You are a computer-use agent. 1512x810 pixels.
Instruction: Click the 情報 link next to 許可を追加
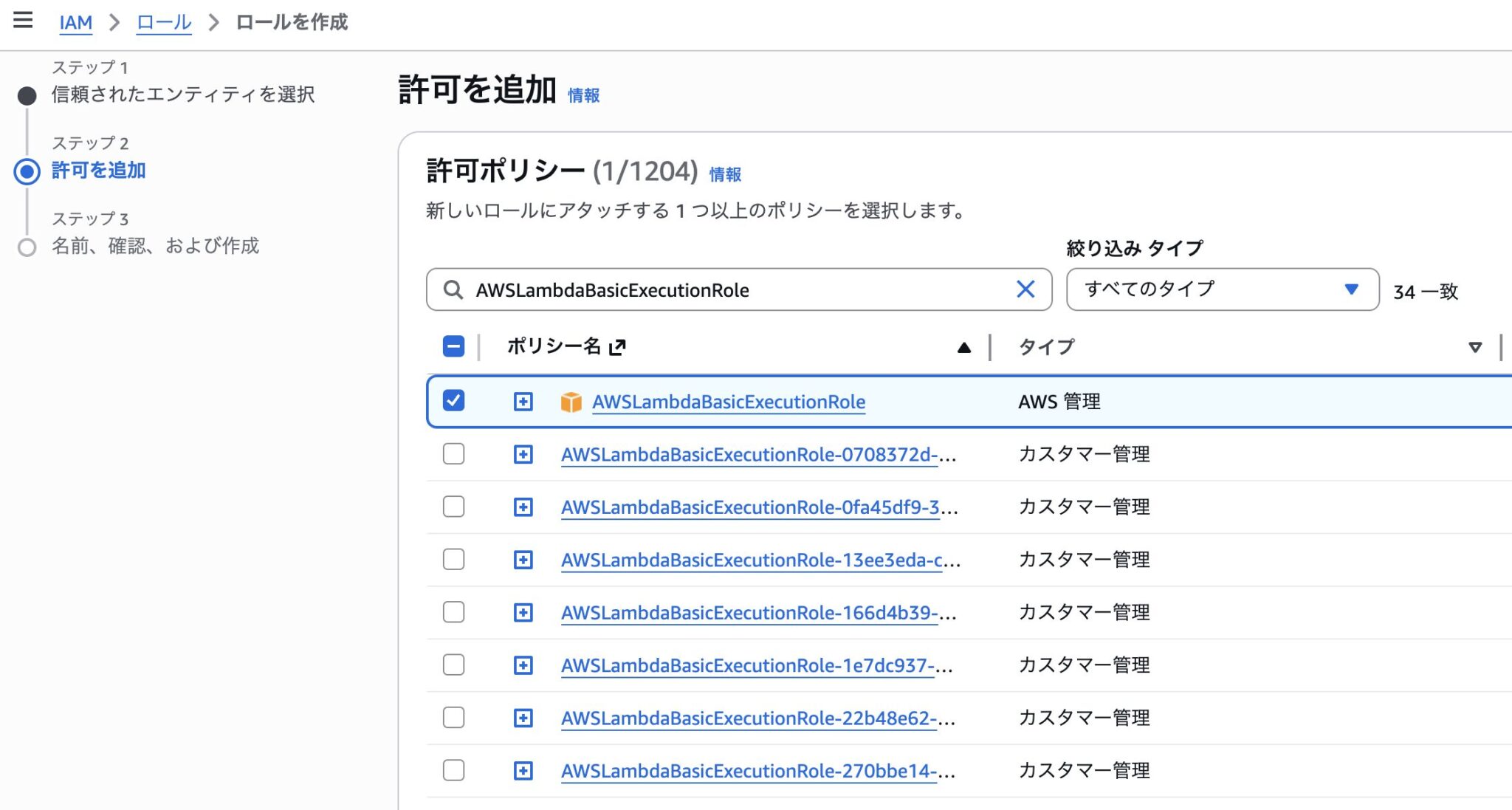tap(583, 95)
